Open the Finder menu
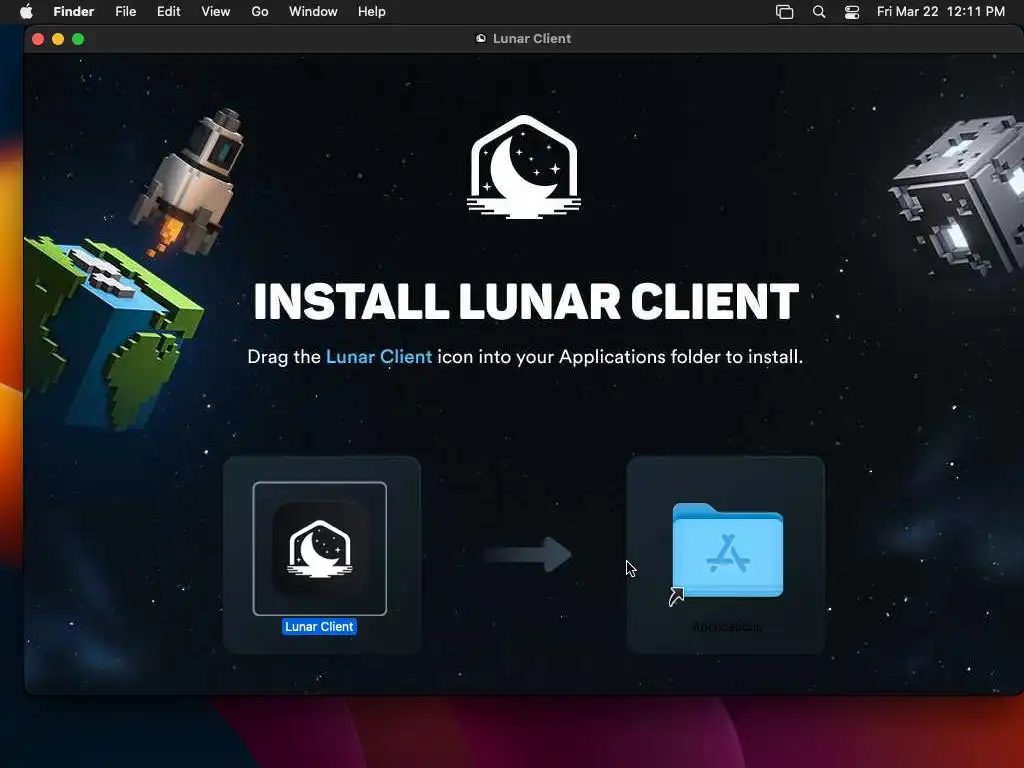The image size is (1024, 768). (74, 12)
